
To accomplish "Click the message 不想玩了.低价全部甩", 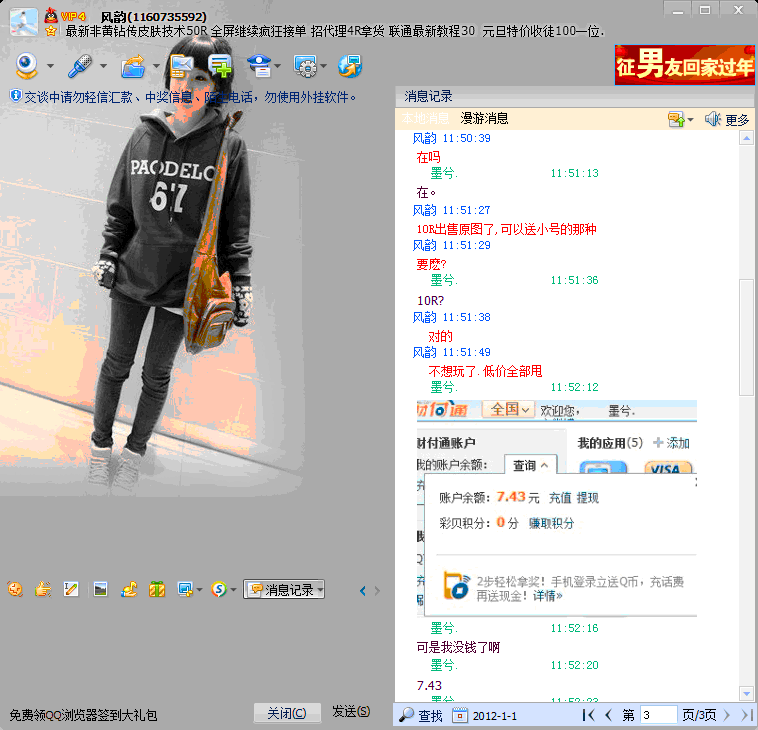I will tap(485, 371).
